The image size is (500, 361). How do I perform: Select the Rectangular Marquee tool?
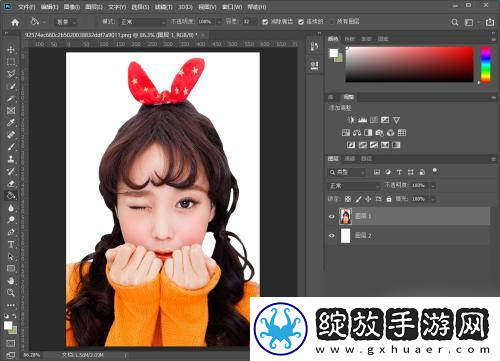[11, 62]
